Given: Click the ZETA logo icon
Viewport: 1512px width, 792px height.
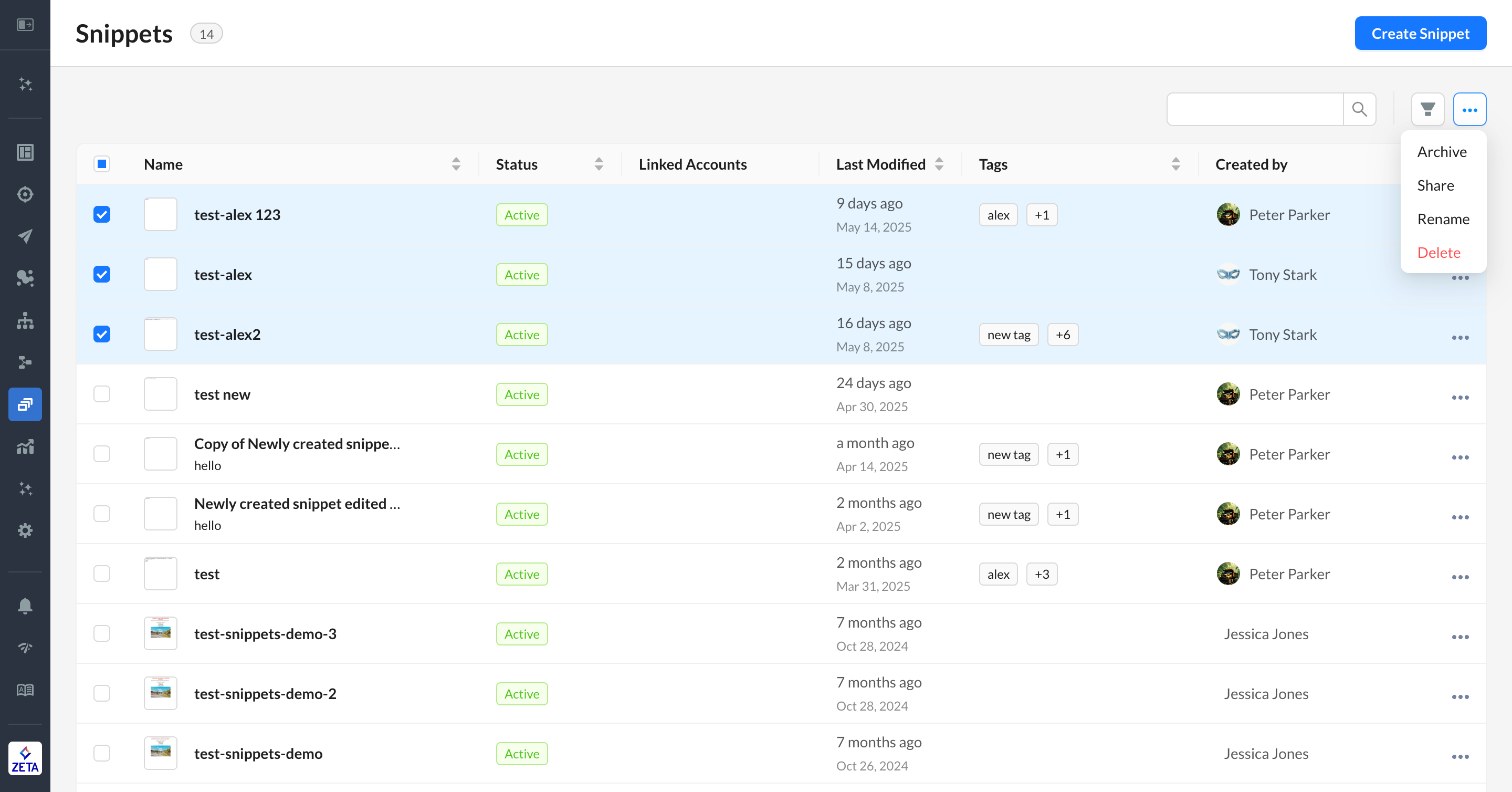Looking at the screenshot, I should point(25,758).
